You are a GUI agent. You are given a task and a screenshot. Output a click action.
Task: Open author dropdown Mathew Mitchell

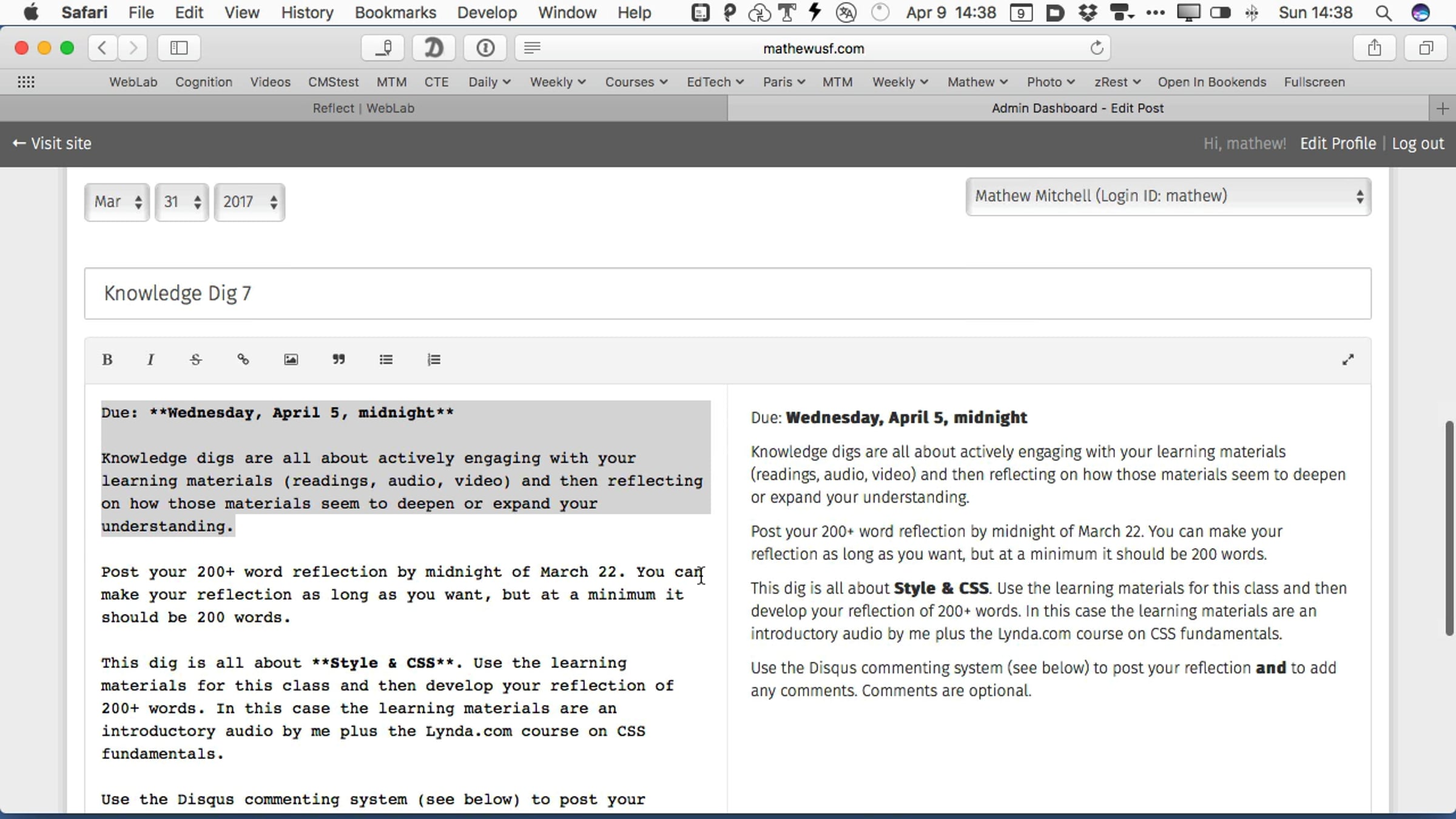pyautogui.click(x=1168, y=197)
